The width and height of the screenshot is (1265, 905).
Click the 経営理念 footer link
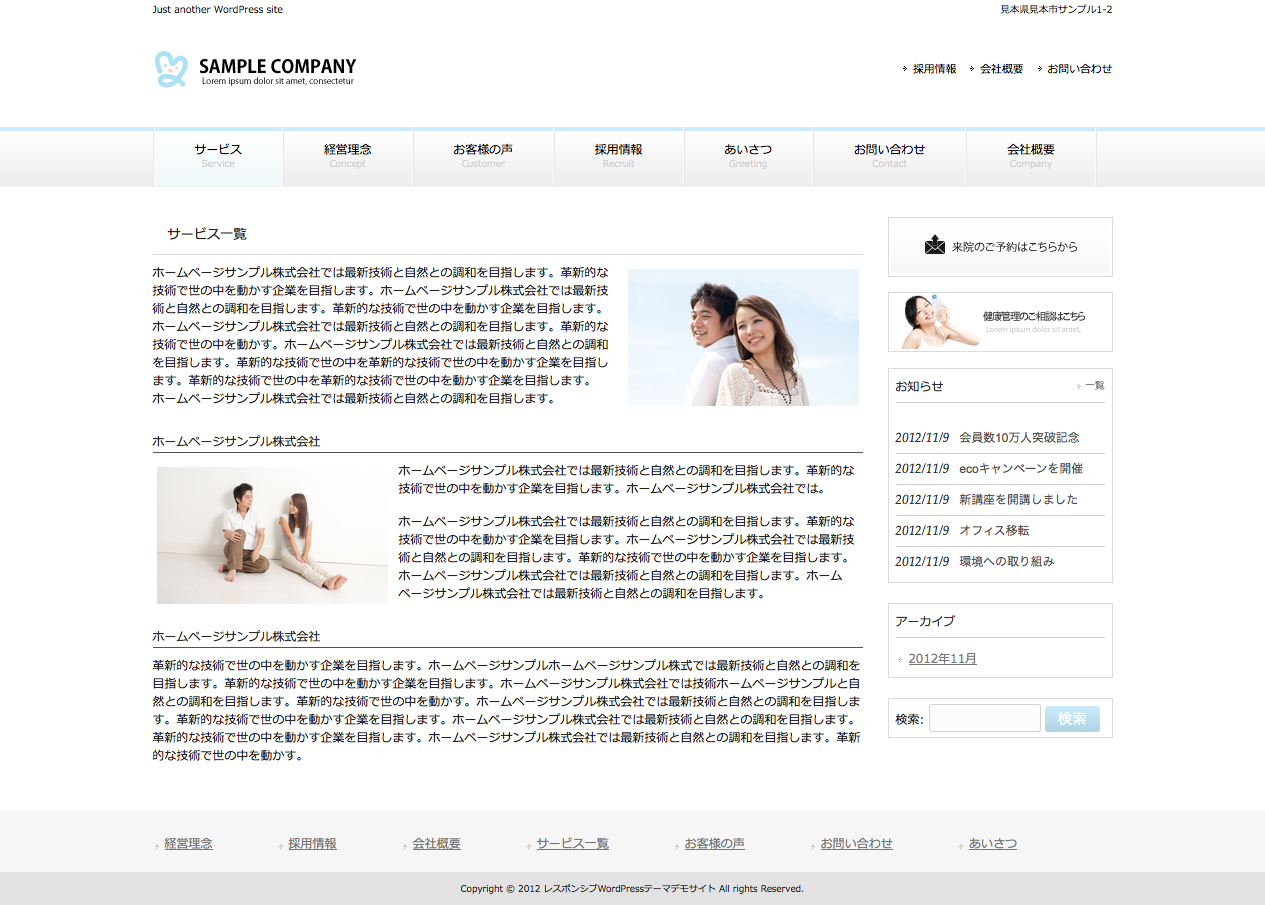[x=188, y=844]
